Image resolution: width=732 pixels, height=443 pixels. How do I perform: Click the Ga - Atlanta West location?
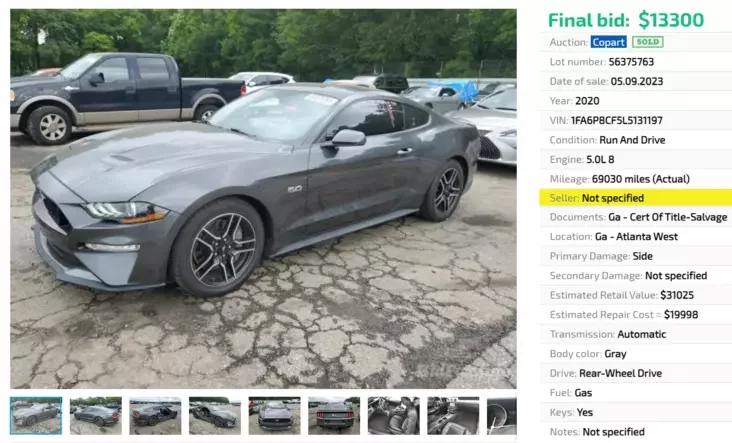[x=636, y=237]
